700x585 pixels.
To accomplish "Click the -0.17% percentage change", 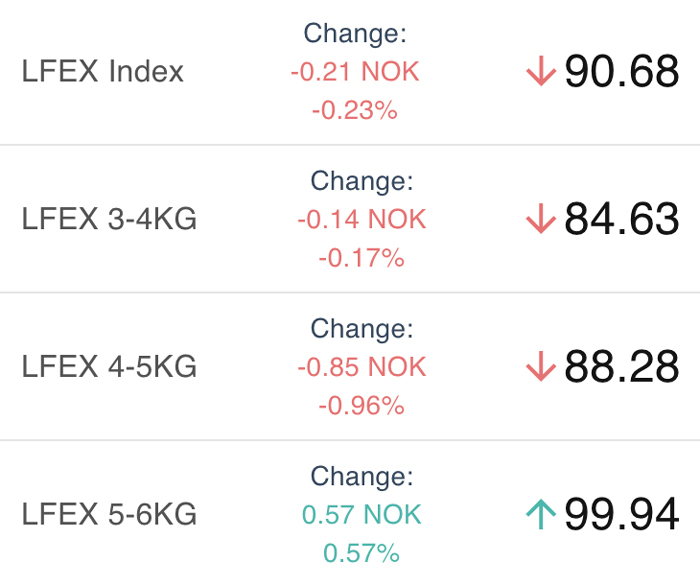I will [361, 258].
